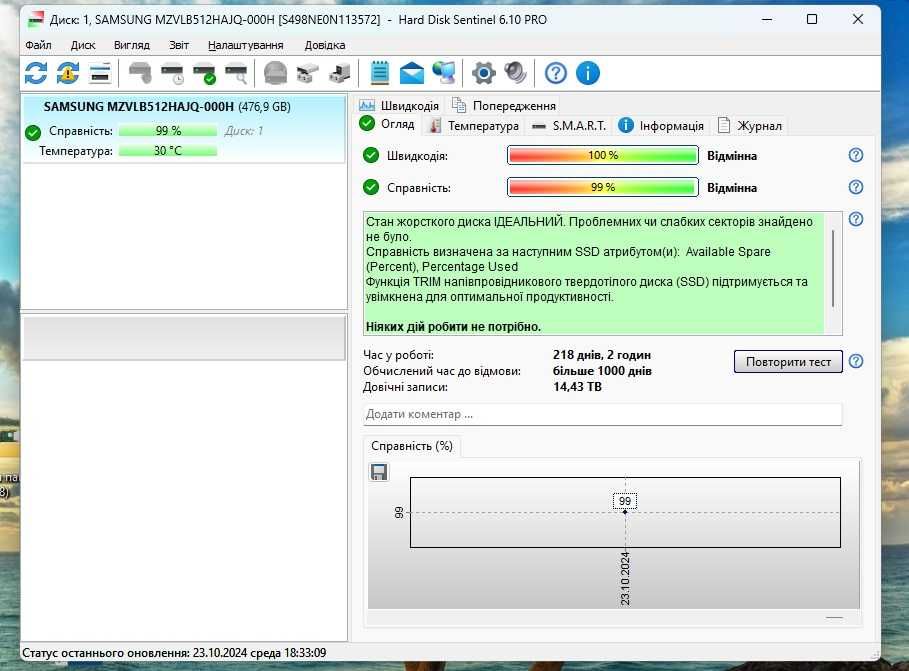
Task: Click the toolbar icon of computer with drive
Action: 340,73
